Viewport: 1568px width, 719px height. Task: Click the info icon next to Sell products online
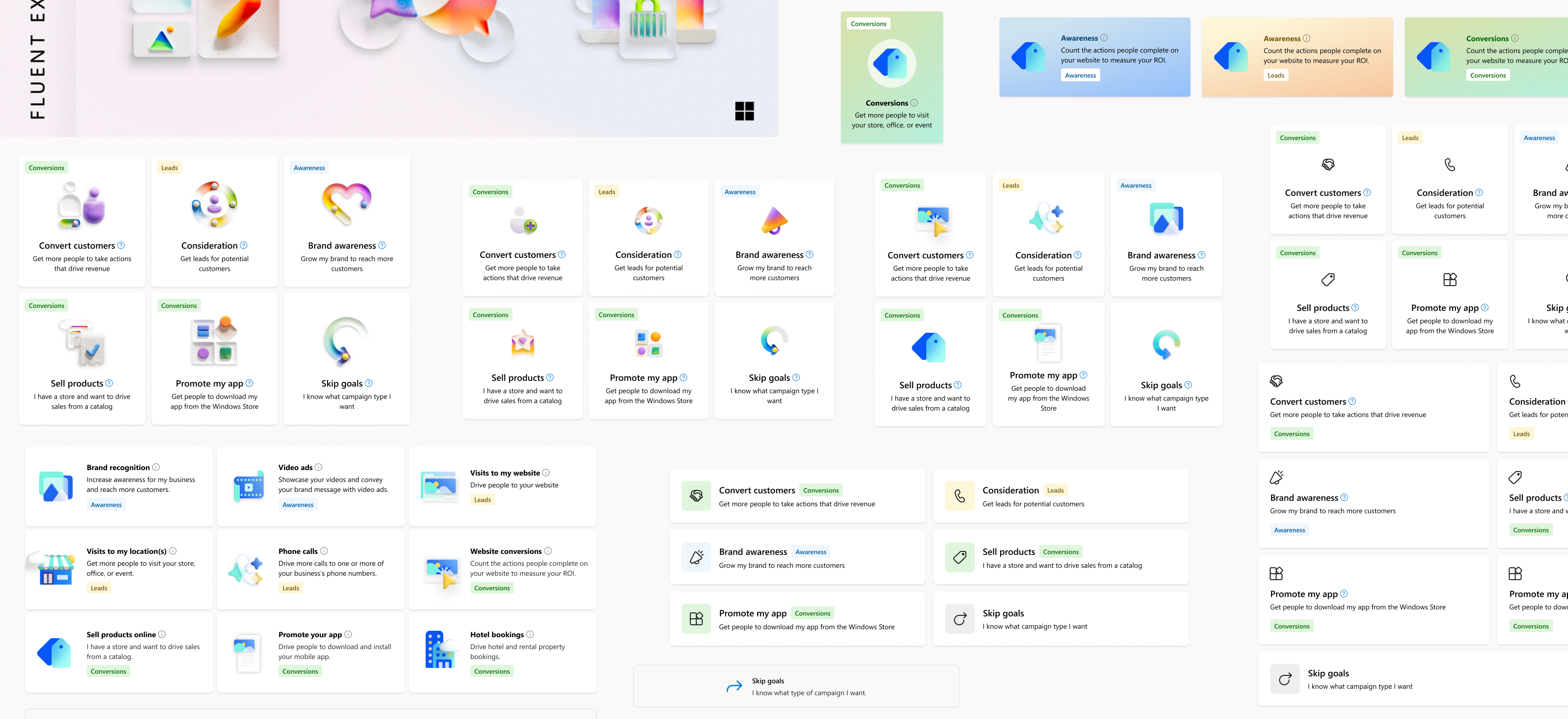tap(162, 634)
